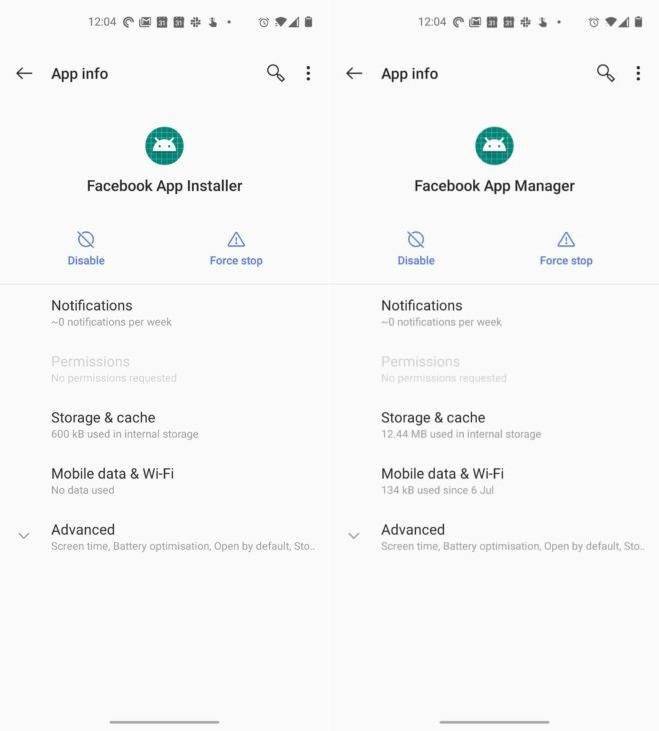Open Storage & cache showing 600 kB
The height and width of the screenshot is (731, 659).
point(165,425)
